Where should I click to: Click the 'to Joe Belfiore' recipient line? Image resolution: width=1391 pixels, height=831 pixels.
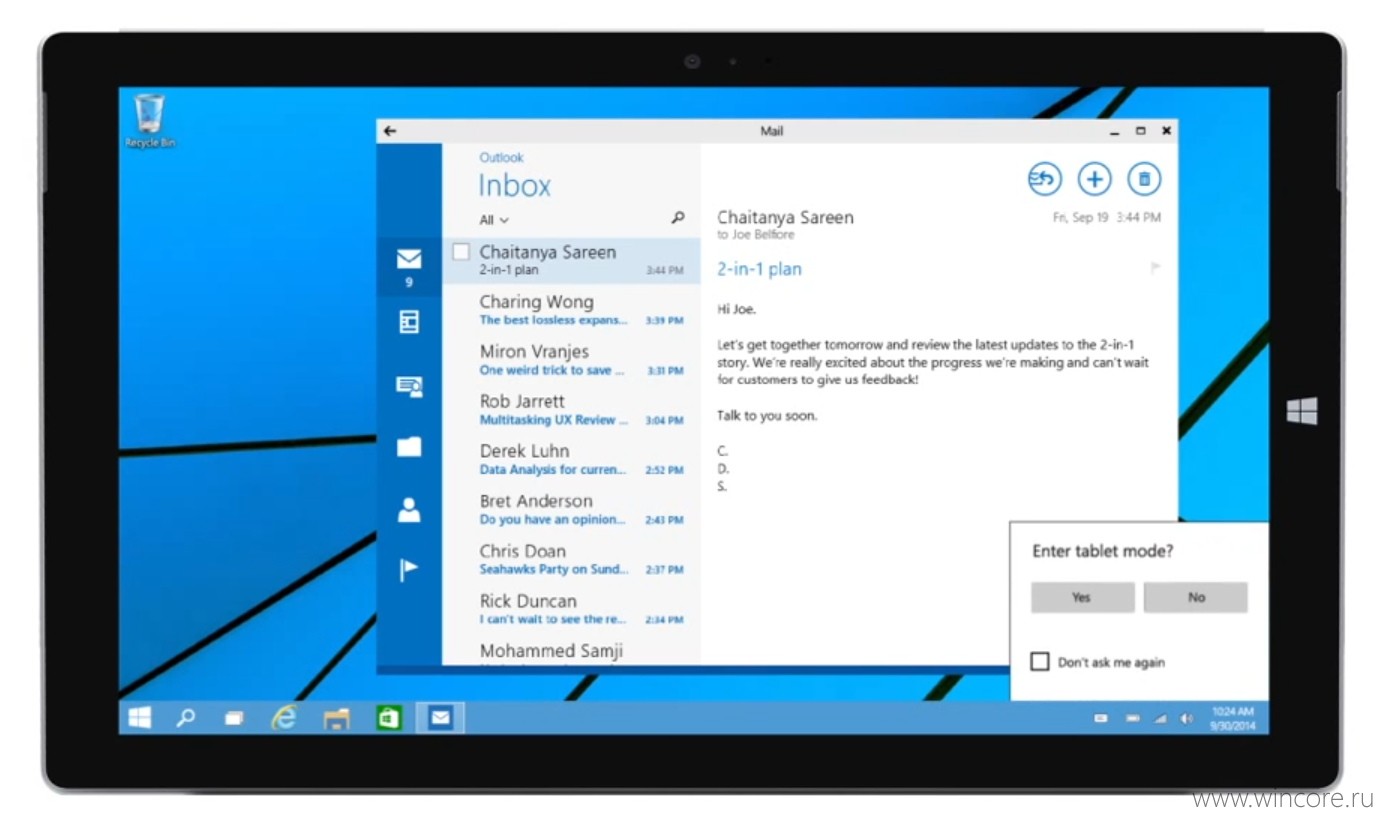point(755,235)
